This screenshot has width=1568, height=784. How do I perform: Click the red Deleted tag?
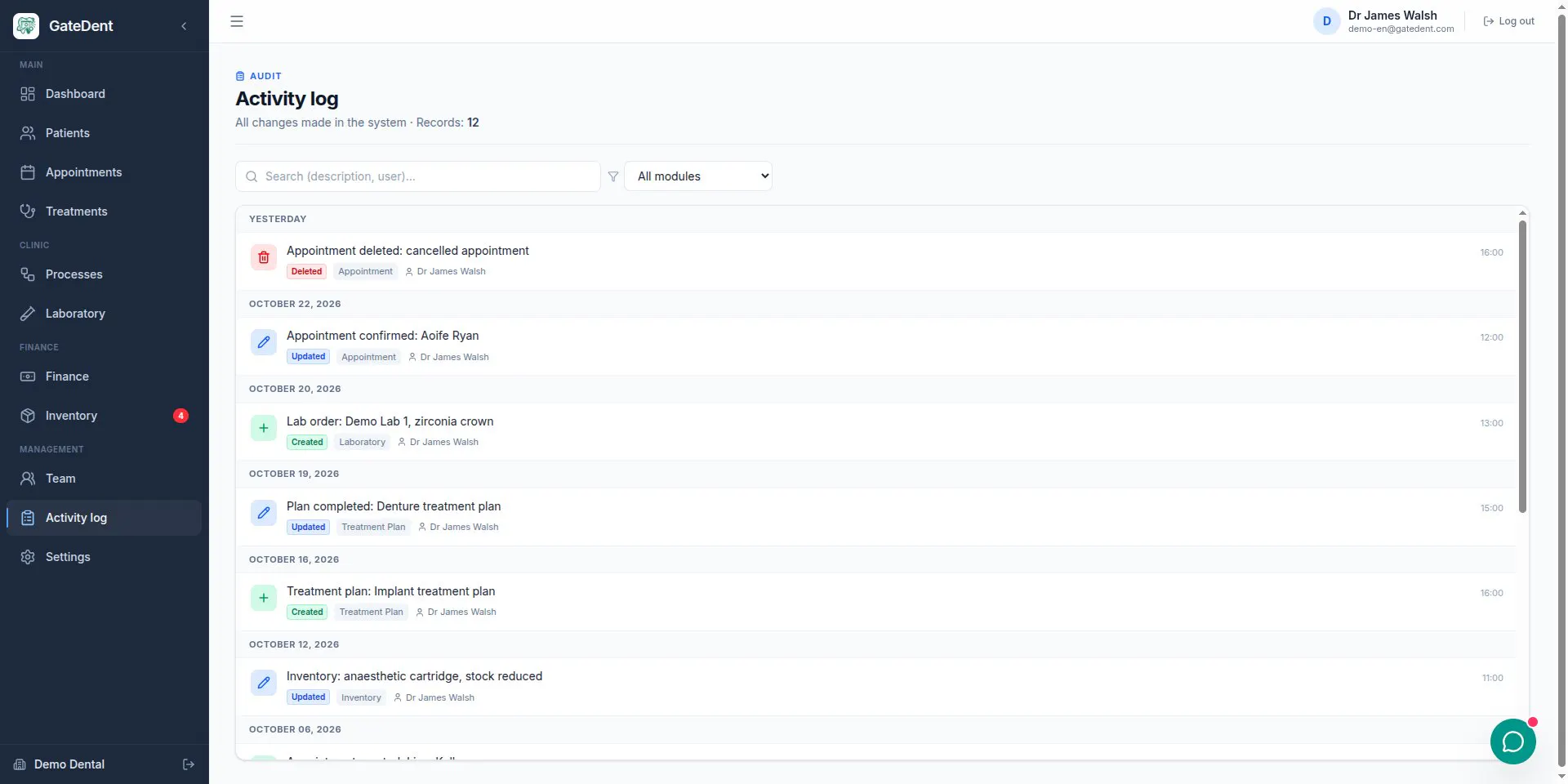(x=306, y=272)
